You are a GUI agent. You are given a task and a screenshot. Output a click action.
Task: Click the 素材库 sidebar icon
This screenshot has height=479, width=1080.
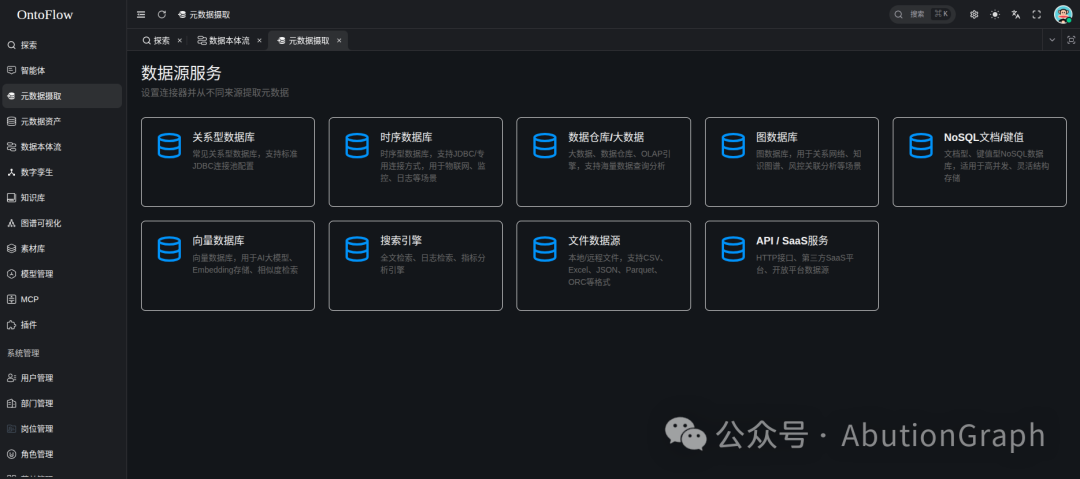coord(11,249)
